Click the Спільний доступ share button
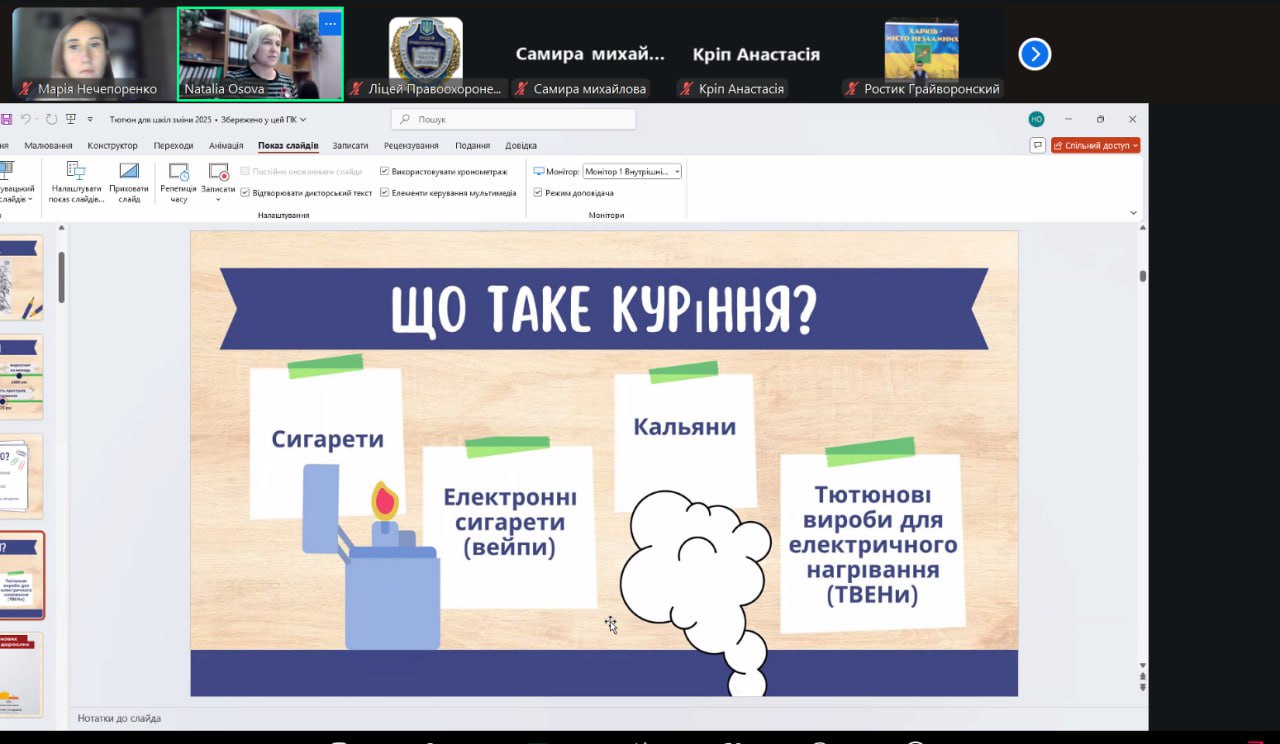The image size is (1280, 744). (x=1096, y=146)
